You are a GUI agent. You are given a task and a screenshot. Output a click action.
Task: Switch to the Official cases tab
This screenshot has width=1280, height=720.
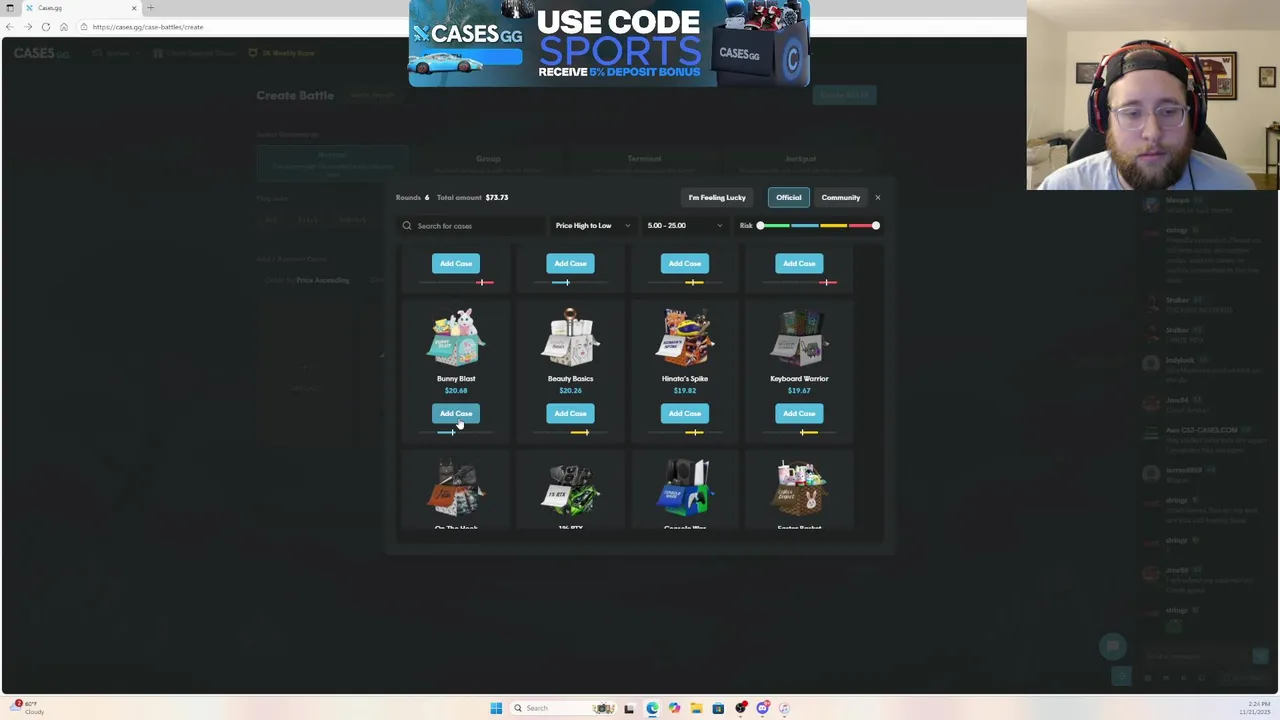click(x=789, y=197)
